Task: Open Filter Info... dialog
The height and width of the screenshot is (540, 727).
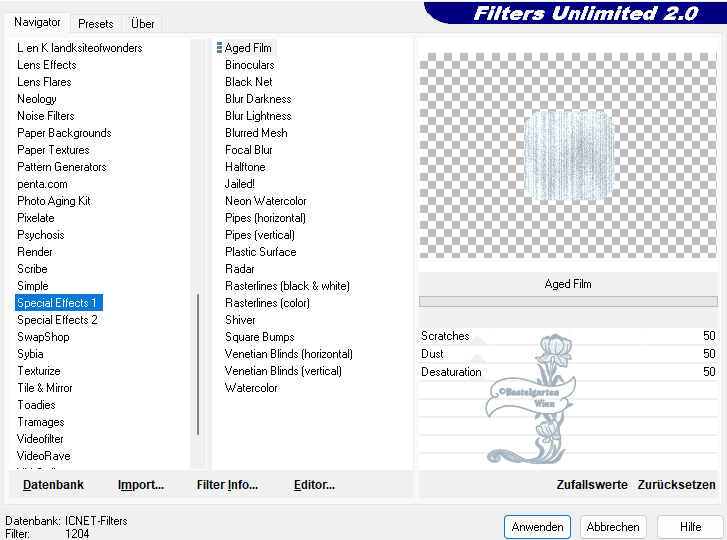Action: coord(227,485)
